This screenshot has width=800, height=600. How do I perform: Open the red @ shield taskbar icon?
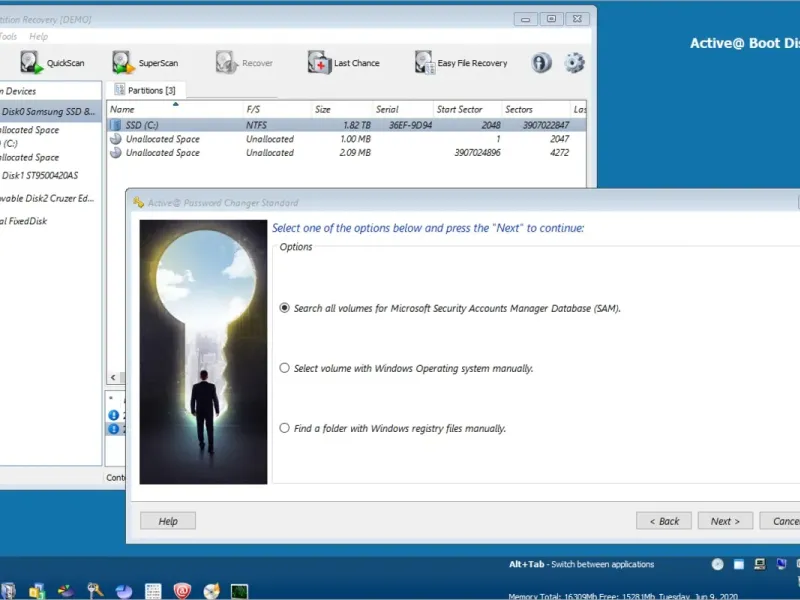[x=182, y=591]
